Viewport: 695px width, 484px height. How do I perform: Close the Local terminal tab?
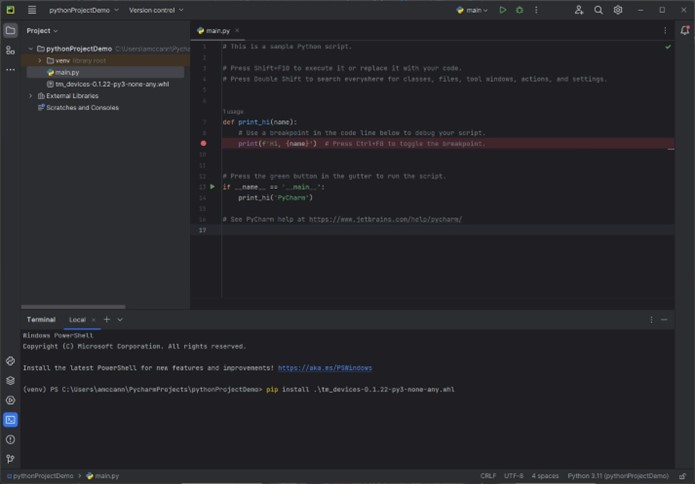click(x=93, y=320)
